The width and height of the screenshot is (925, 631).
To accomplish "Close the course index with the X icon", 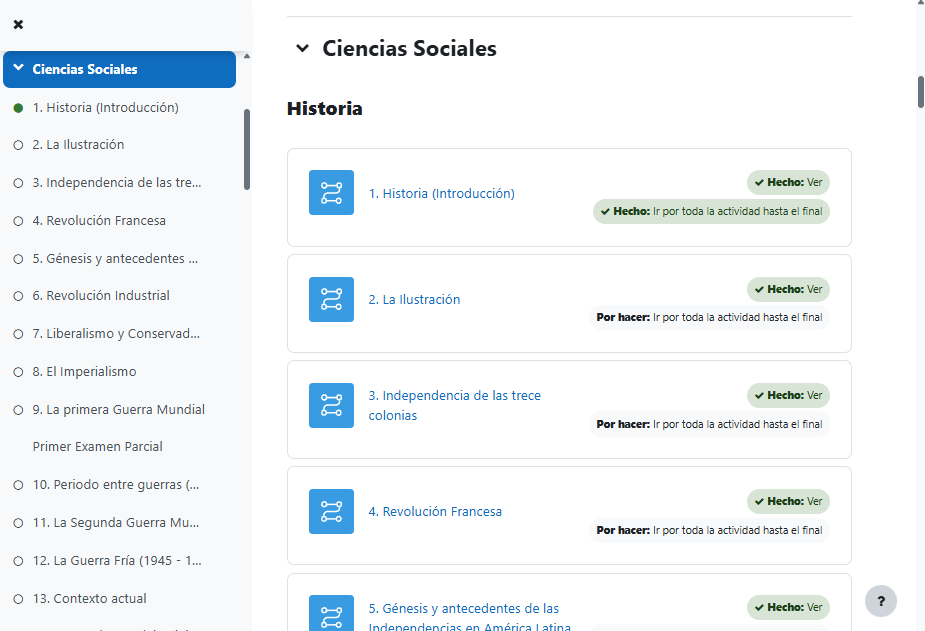I will (x=17, y=26).
